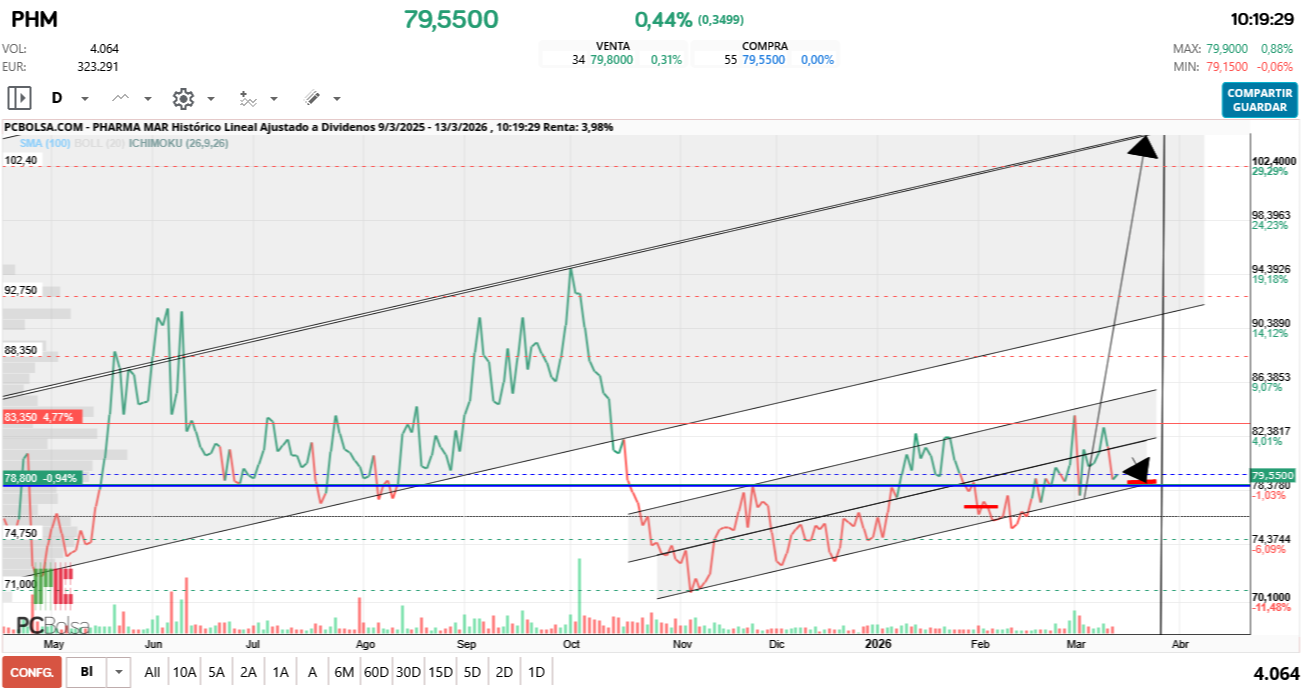The width and height of the screenshot is (1313, 693).
Task: Open the drawing tools dropdown arrow
Action: click(336, 99)
